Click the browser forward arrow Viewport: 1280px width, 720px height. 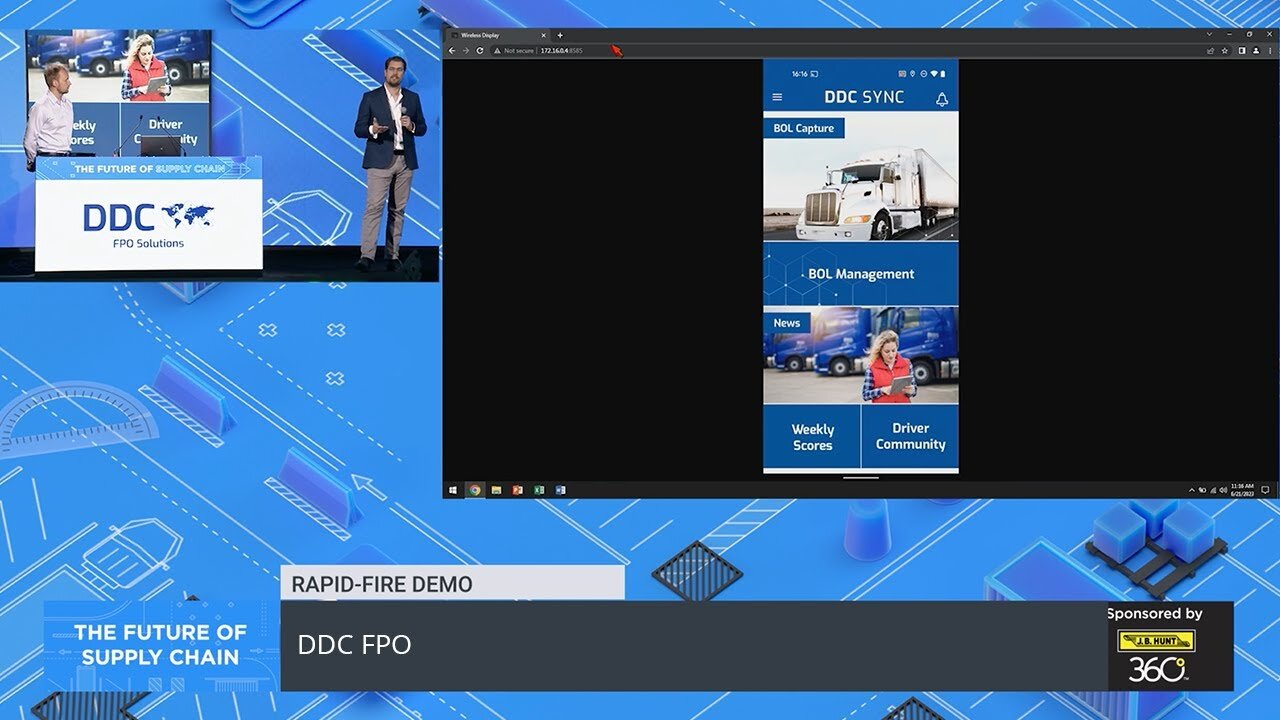coord(466,50)
